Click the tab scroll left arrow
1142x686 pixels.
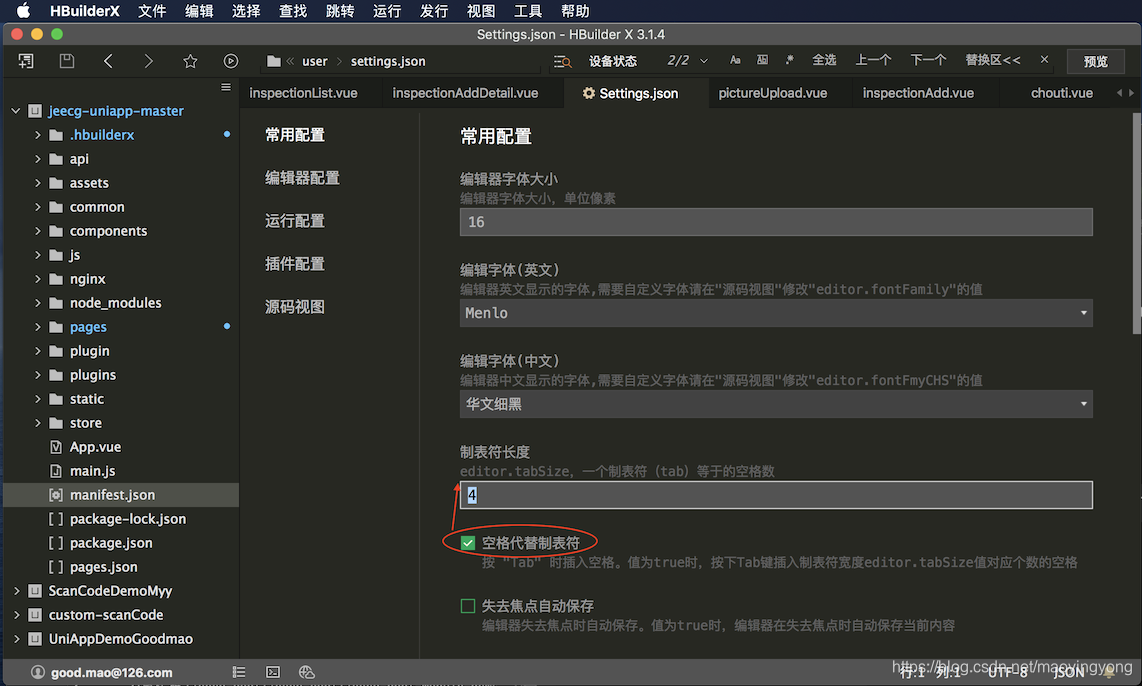1119,92
